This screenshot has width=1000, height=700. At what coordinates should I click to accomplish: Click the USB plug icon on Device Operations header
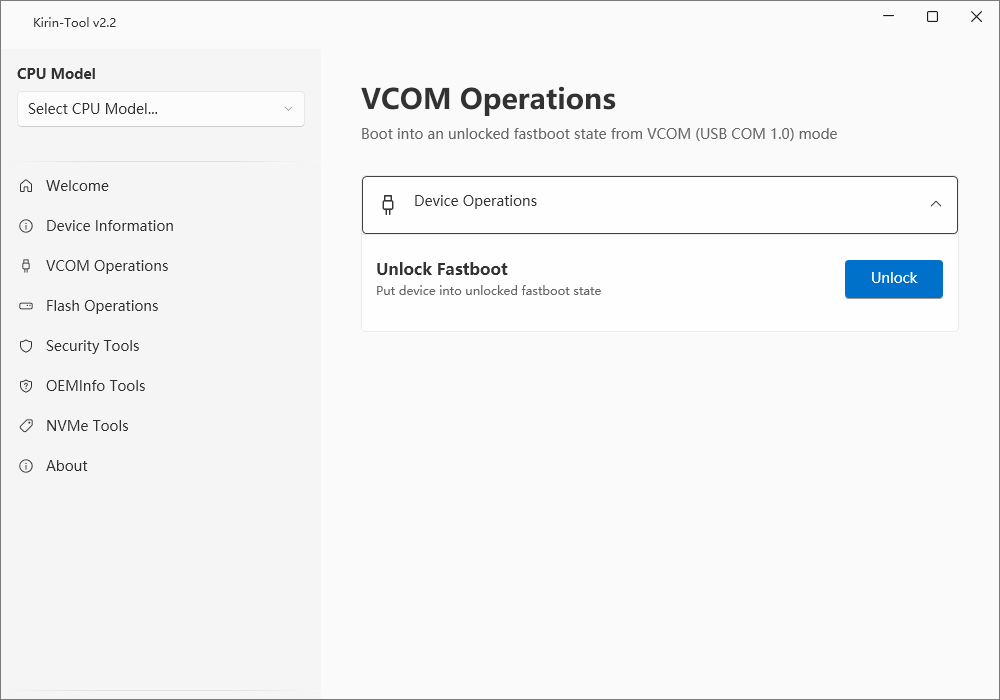(x=388, y=204)
